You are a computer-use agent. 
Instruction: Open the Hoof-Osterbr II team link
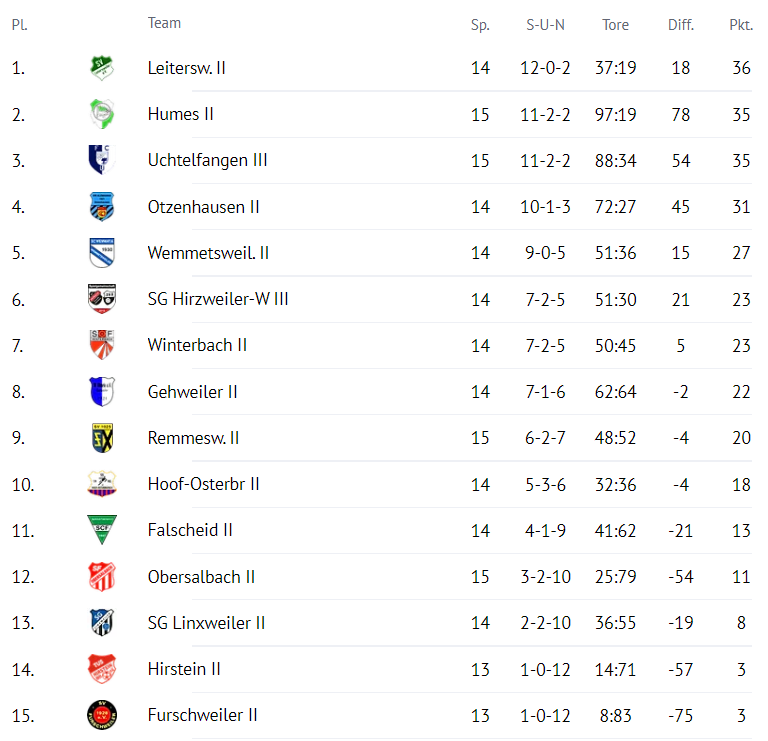coord(203,484)
